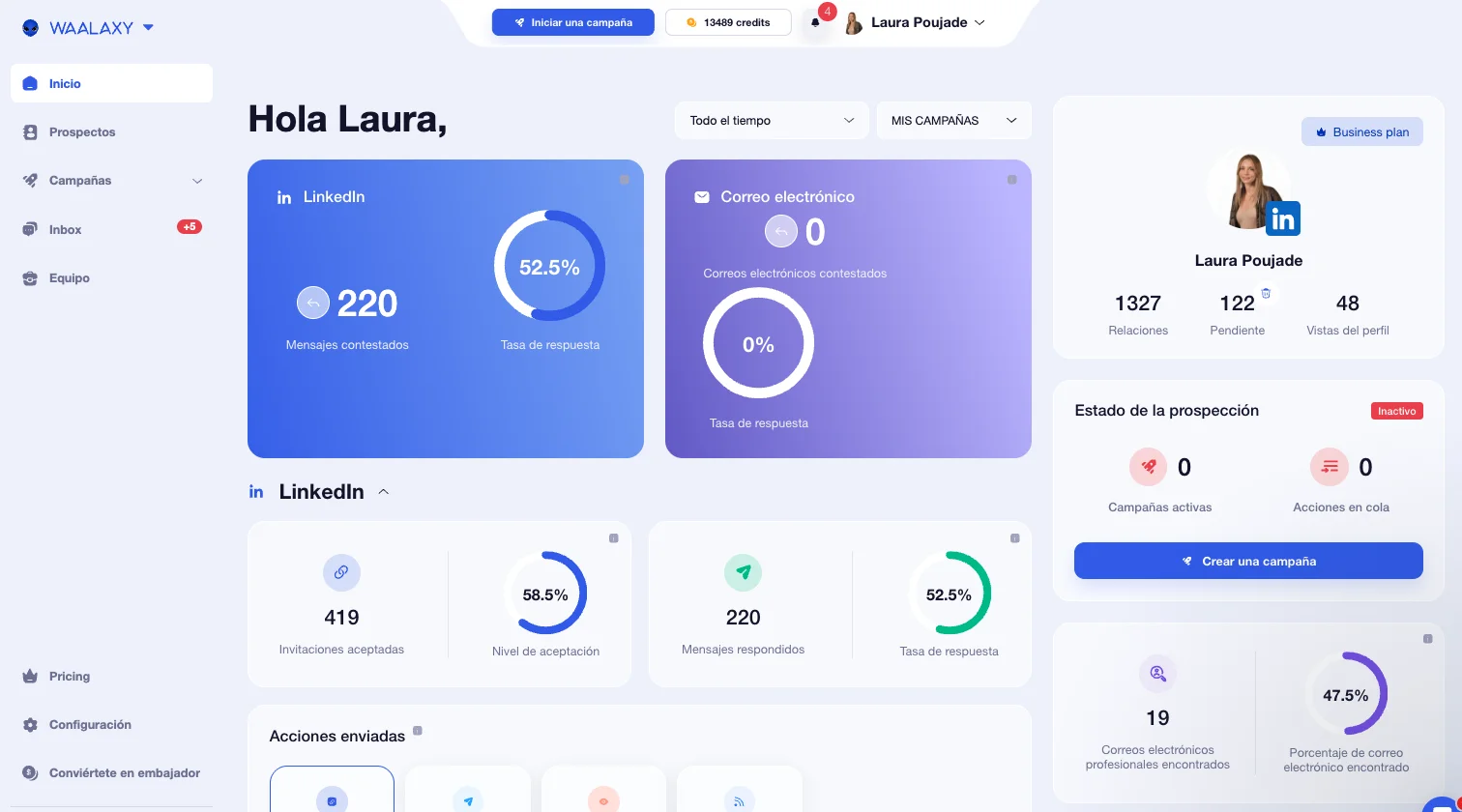
Task: Open Configuración via its gear icon
Action: click(30, 725)
